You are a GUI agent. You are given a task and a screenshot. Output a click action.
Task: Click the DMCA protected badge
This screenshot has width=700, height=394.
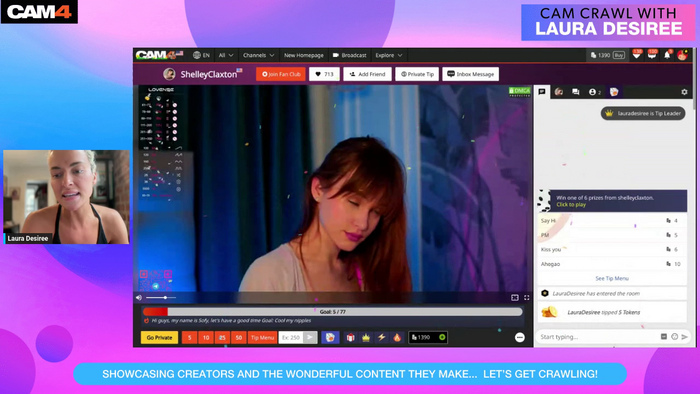[x=520, y=91]
